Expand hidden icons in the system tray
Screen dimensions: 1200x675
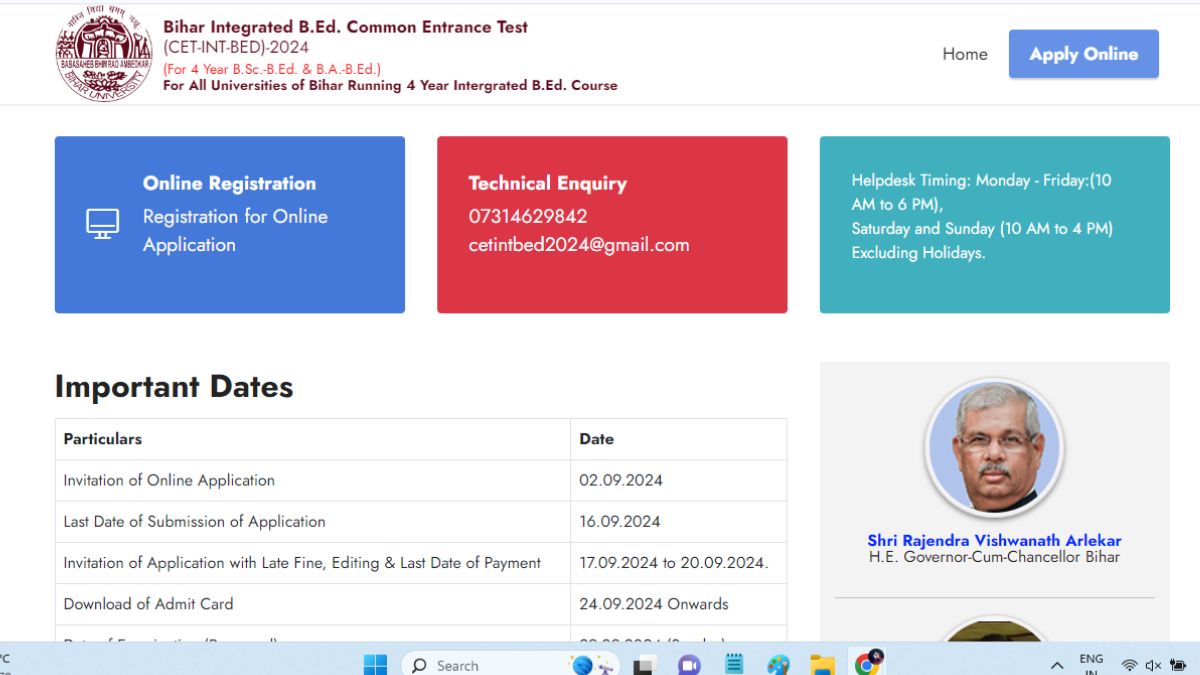pos(1056,664)
